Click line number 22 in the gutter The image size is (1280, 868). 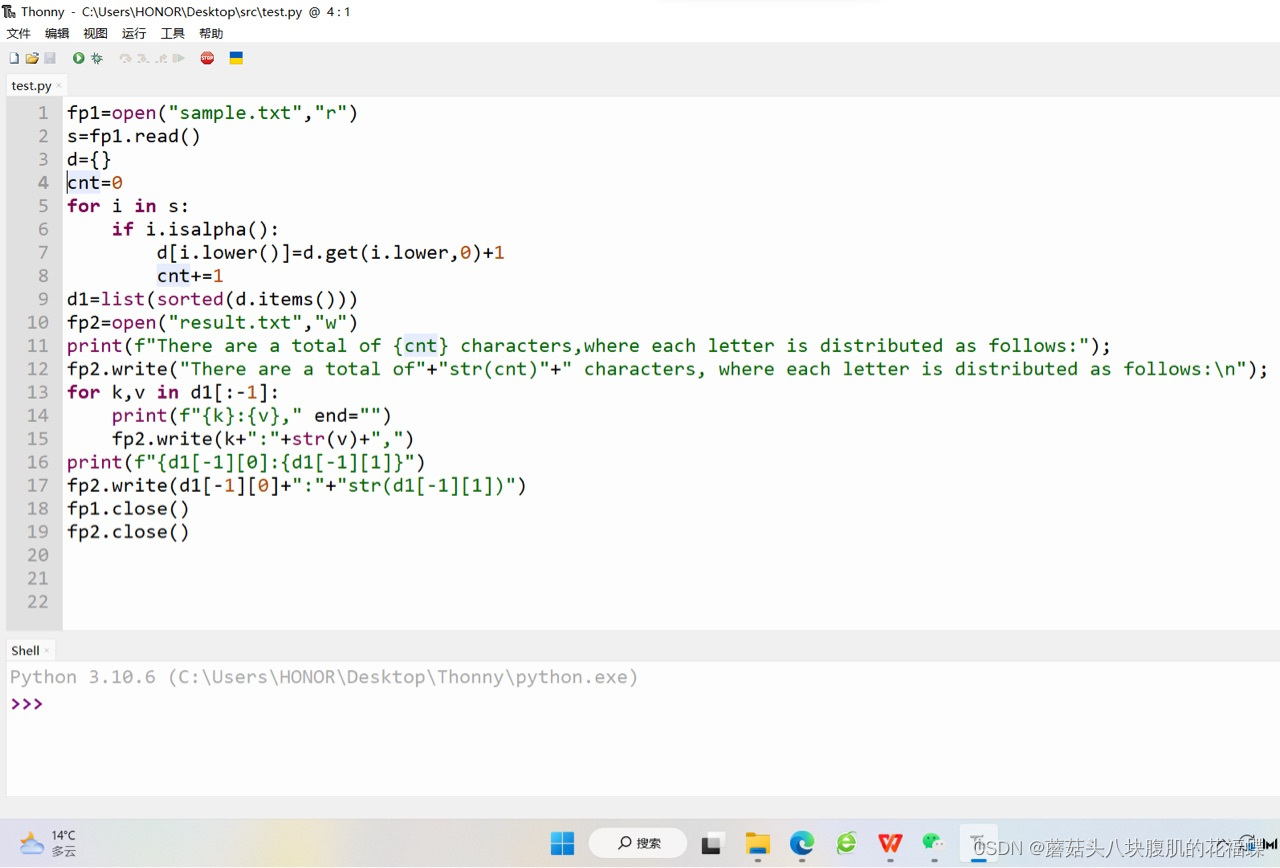point(38,601)
